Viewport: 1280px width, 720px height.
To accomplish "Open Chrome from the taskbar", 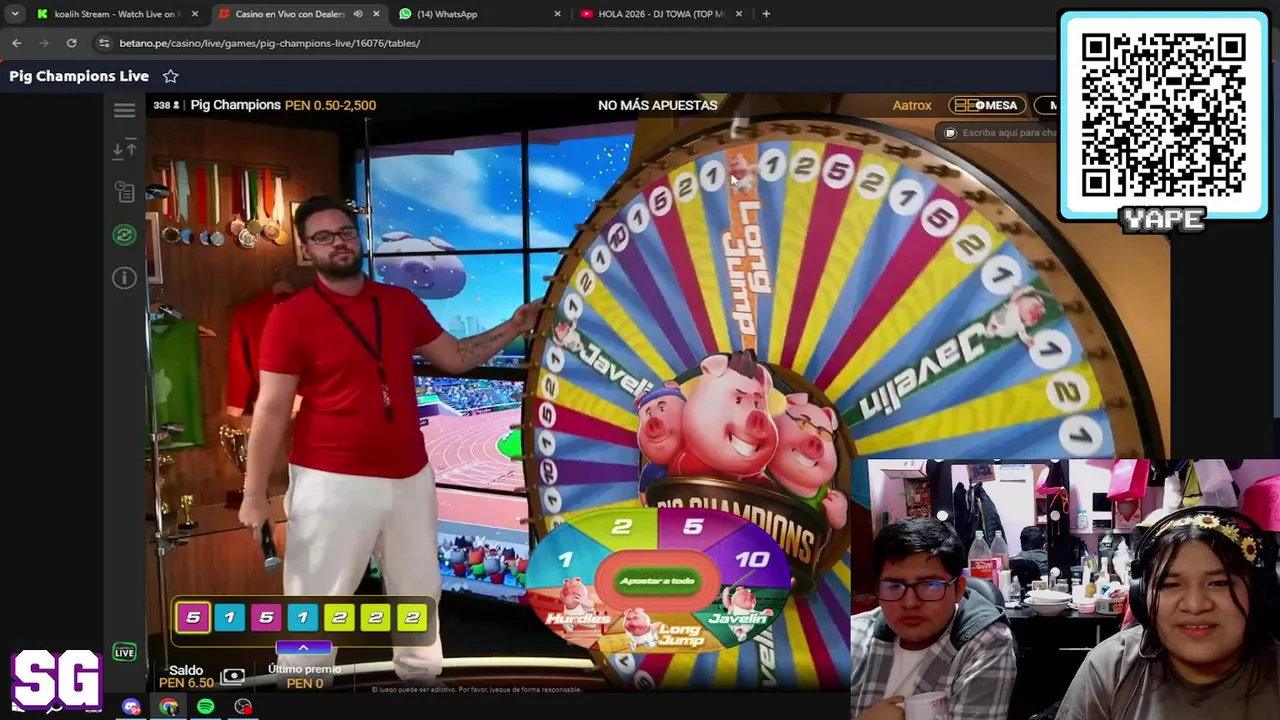I will click(x=168, y=707).
